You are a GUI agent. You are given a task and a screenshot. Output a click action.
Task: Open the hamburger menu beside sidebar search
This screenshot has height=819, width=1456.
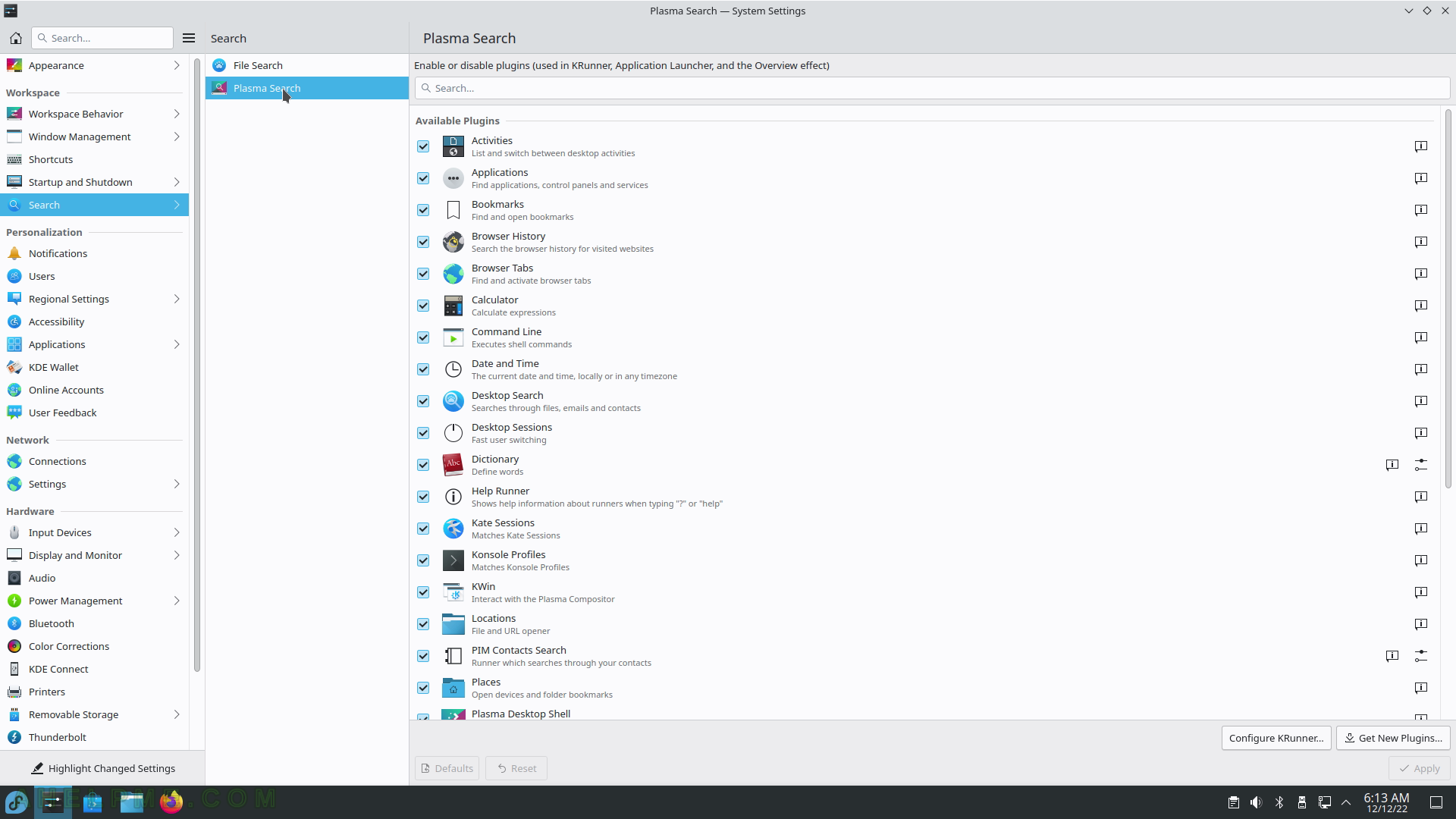189,38
